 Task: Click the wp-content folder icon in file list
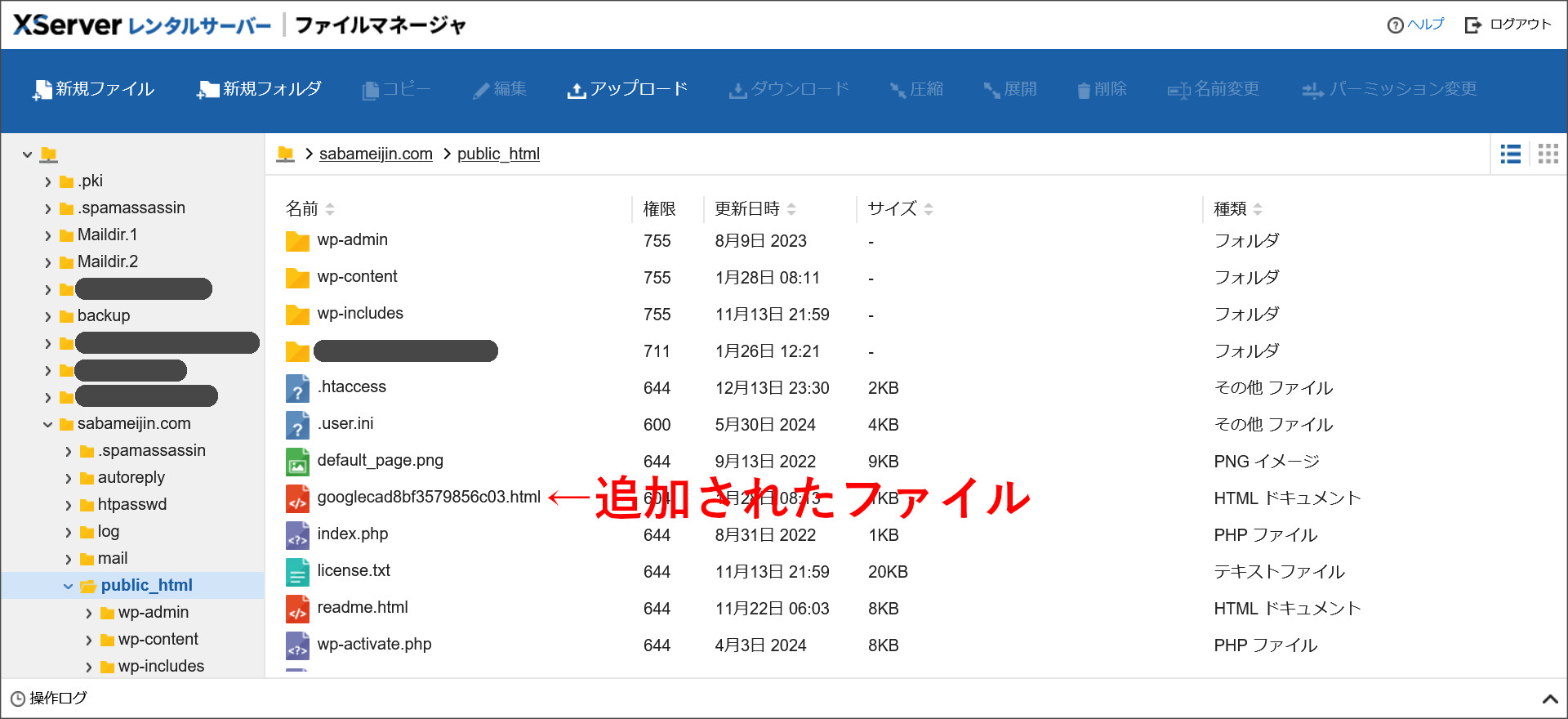[297, 278]
